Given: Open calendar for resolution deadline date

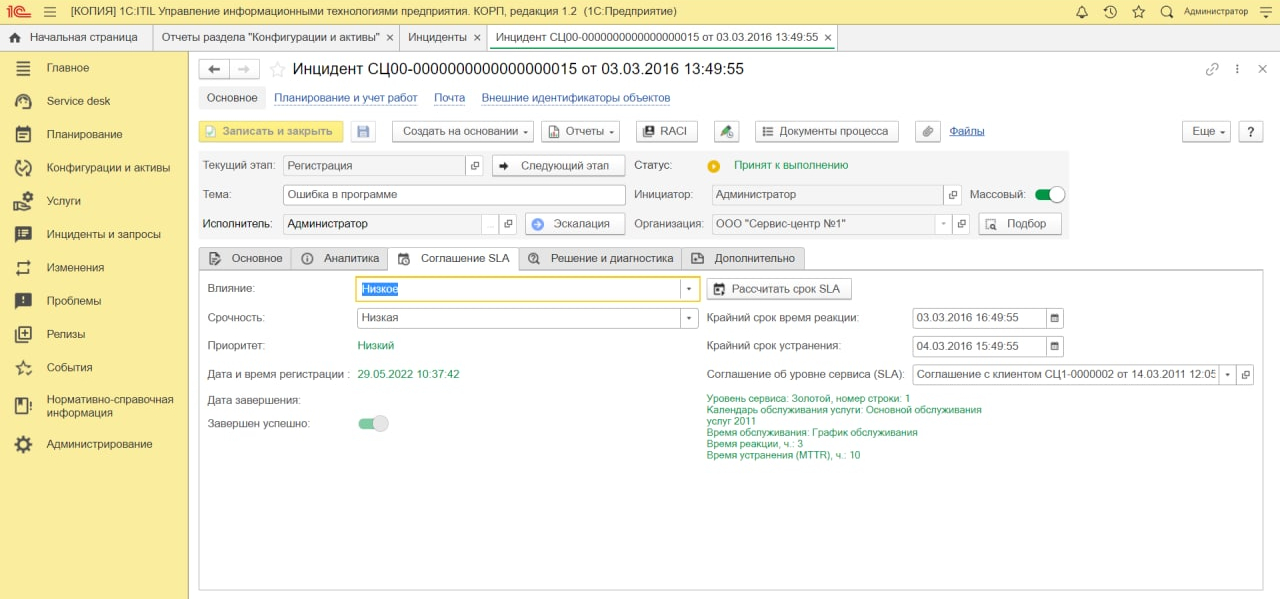Looking at the screenshot, I should (1054, 346).
